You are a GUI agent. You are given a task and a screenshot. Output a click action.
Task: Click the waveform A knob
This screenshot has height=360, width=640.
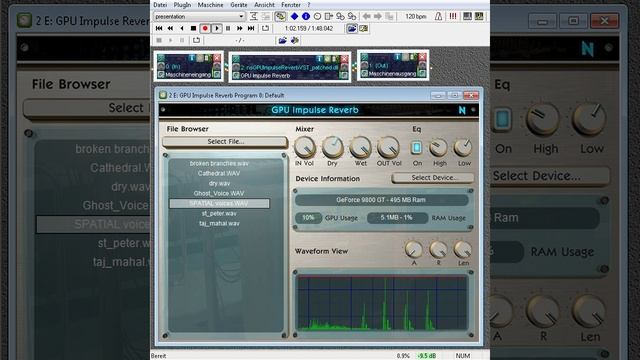[x=413, y=249]
